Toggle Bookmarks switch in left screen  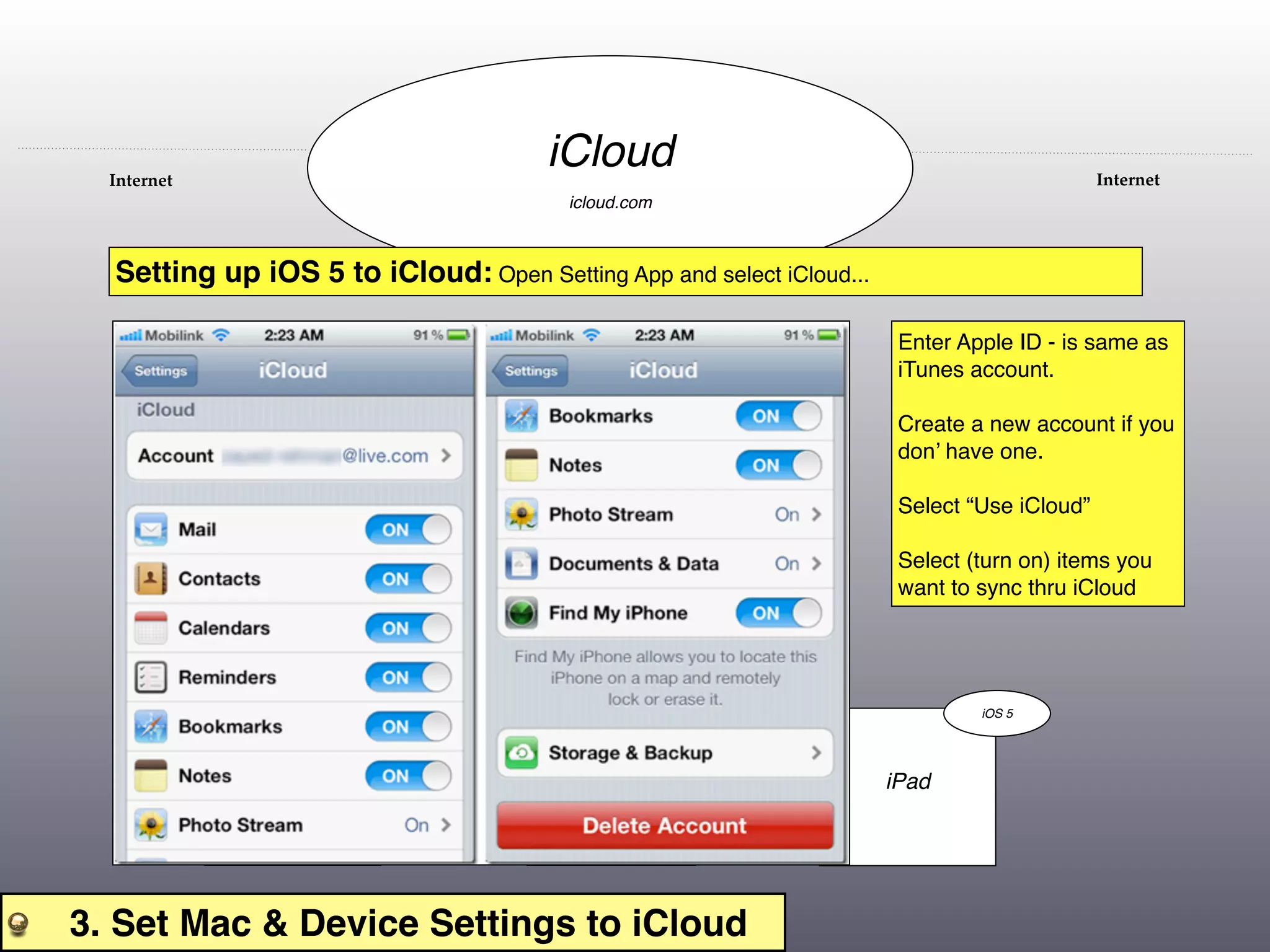point(408,726)
